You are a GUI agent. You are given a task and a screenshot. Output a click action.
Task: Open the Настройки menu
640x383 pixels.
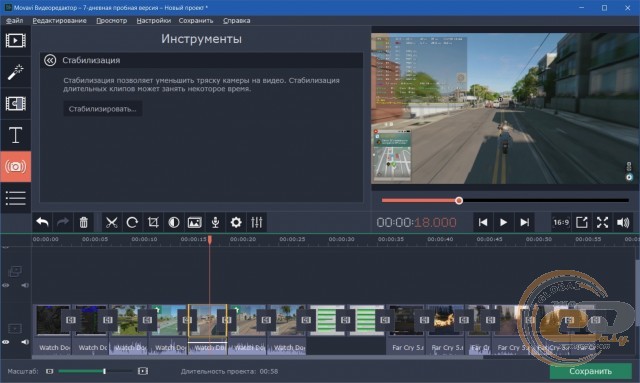coord(153,20)
